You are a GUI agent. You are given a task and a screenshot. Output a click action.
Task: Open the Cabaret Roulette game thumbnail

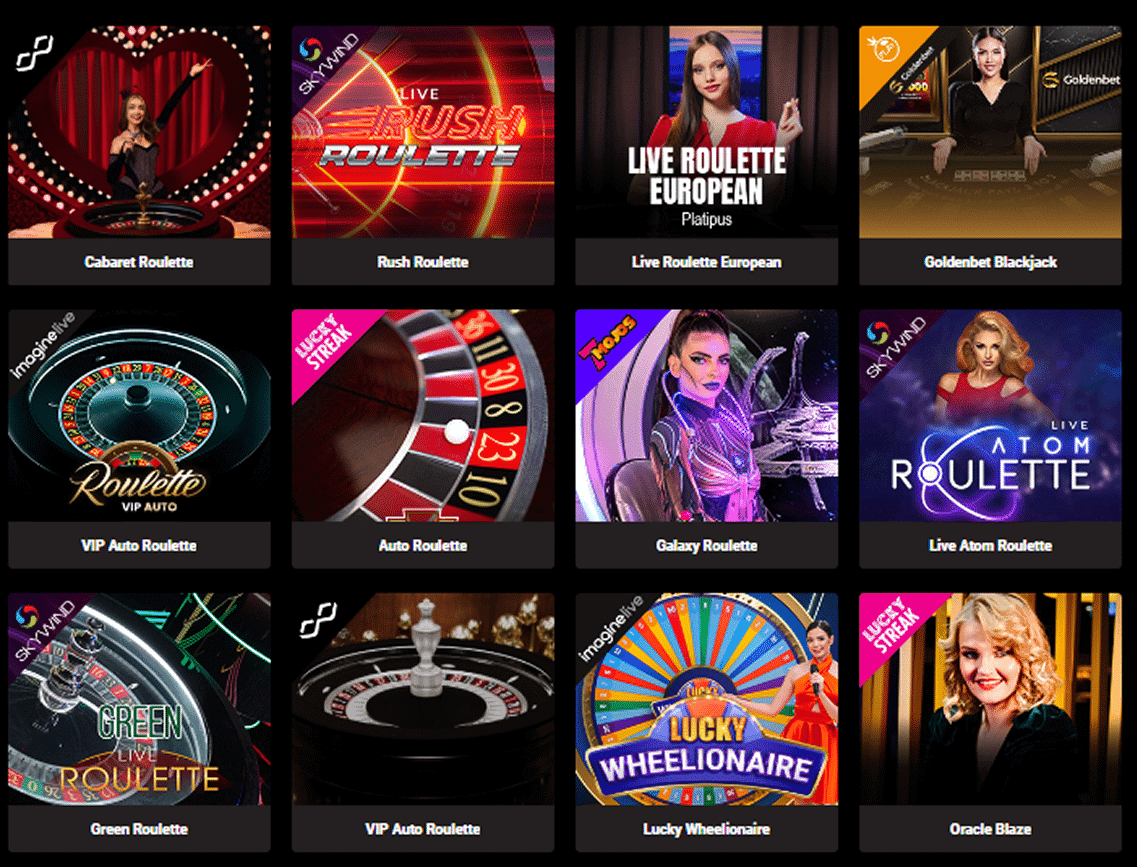tap(139, 132)
